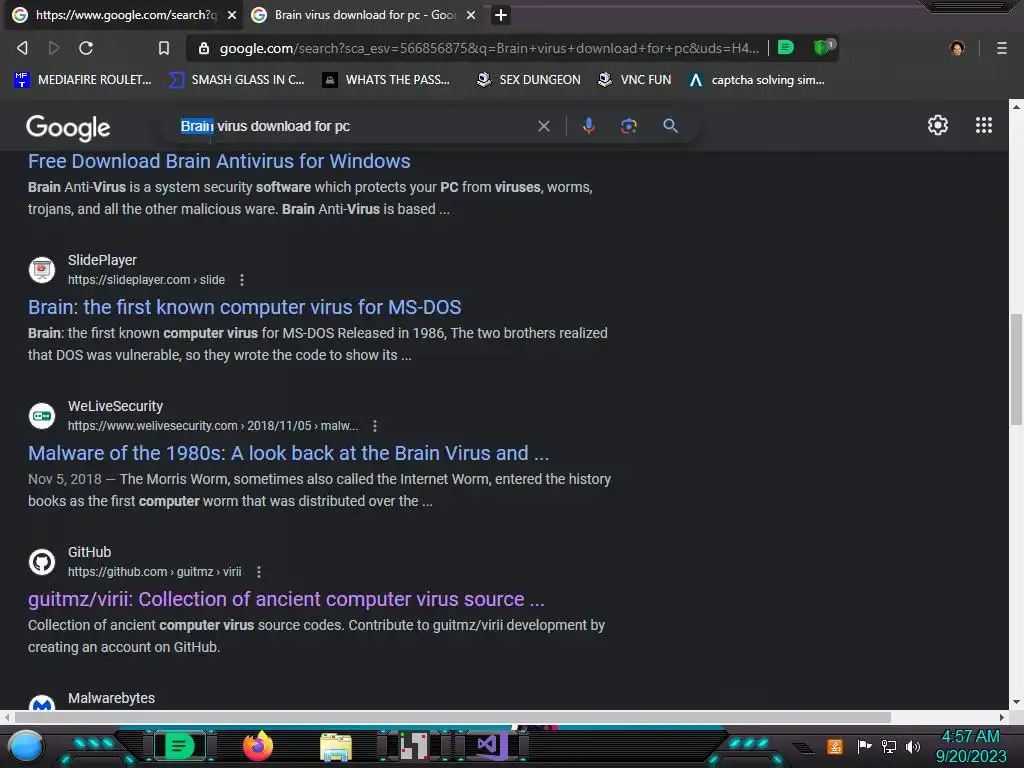Screen dimensions: 1024x768
Task: Open the network icon in system tray
Action: [x=888, y=746]
